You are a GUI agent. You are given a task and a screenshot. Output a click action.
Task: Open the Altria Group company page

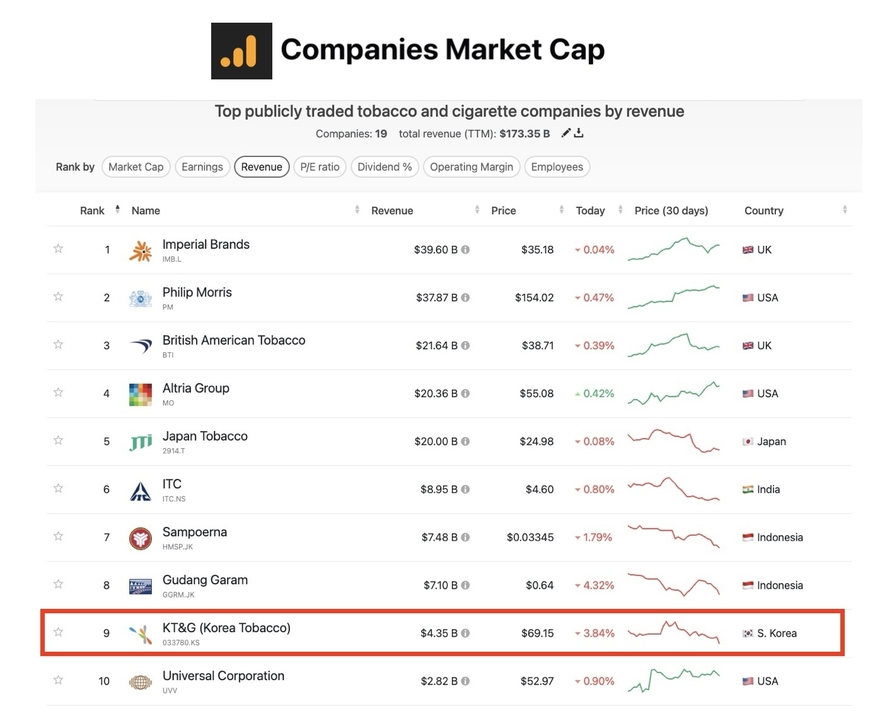click(x=196, y=388)
